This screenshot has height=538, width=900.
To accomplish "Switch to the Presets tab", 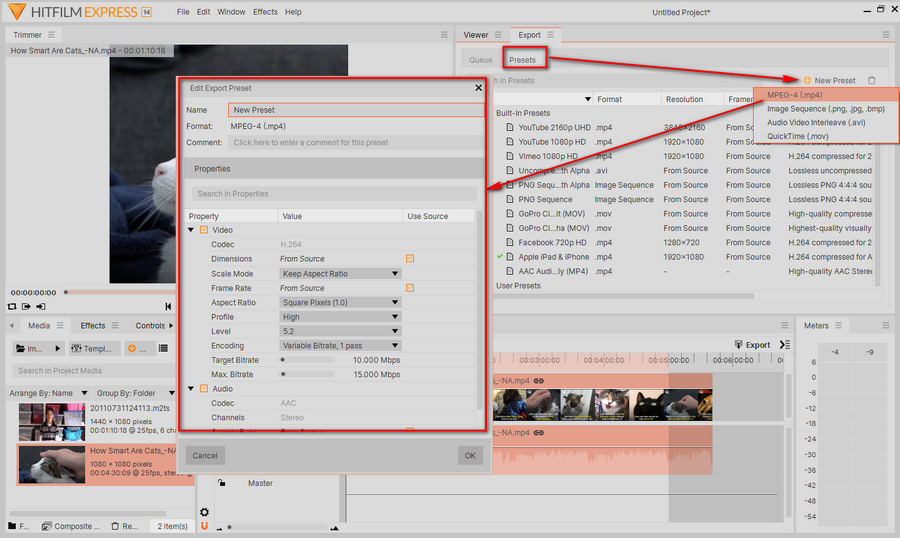I will (522, 60).
